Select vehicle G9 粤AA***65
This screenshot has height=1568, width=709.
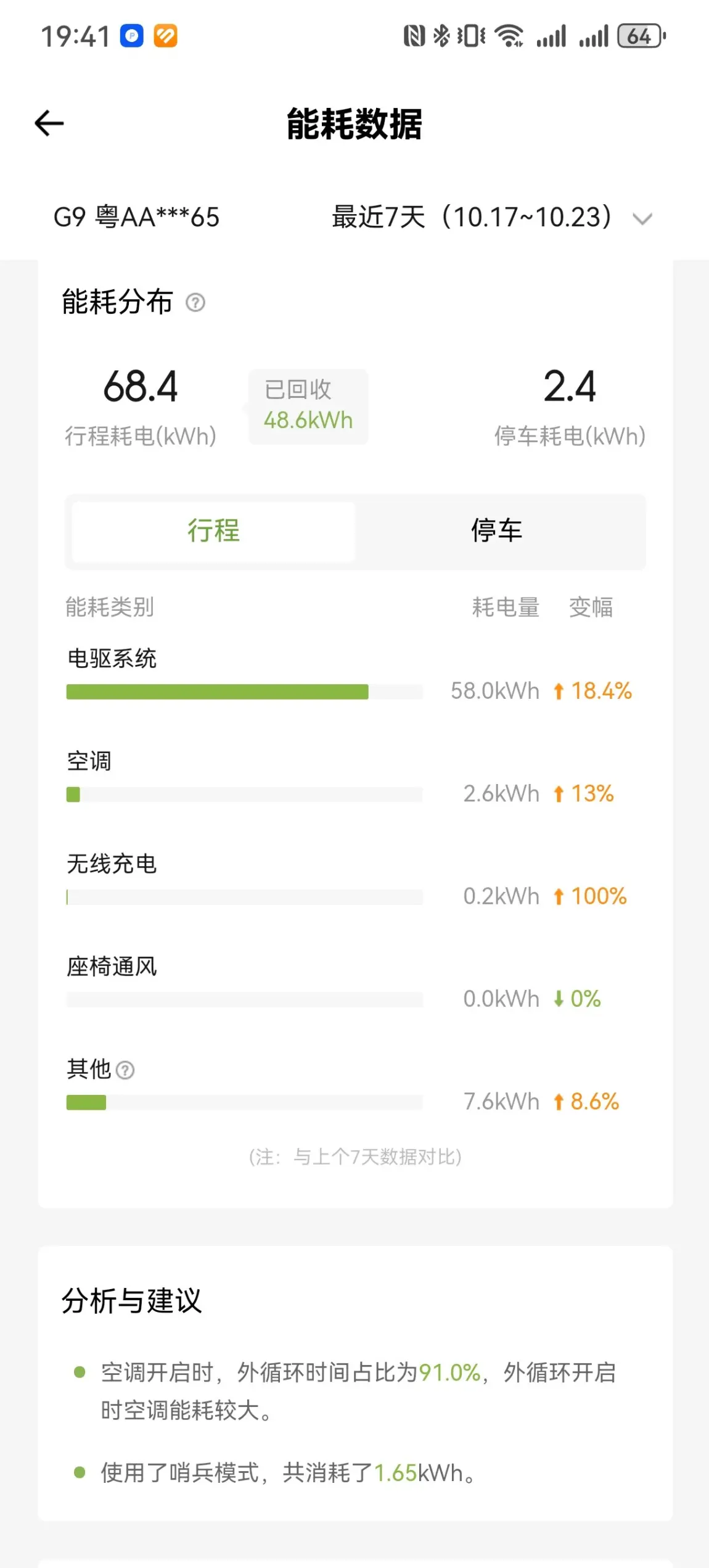[x=136, y=217]
